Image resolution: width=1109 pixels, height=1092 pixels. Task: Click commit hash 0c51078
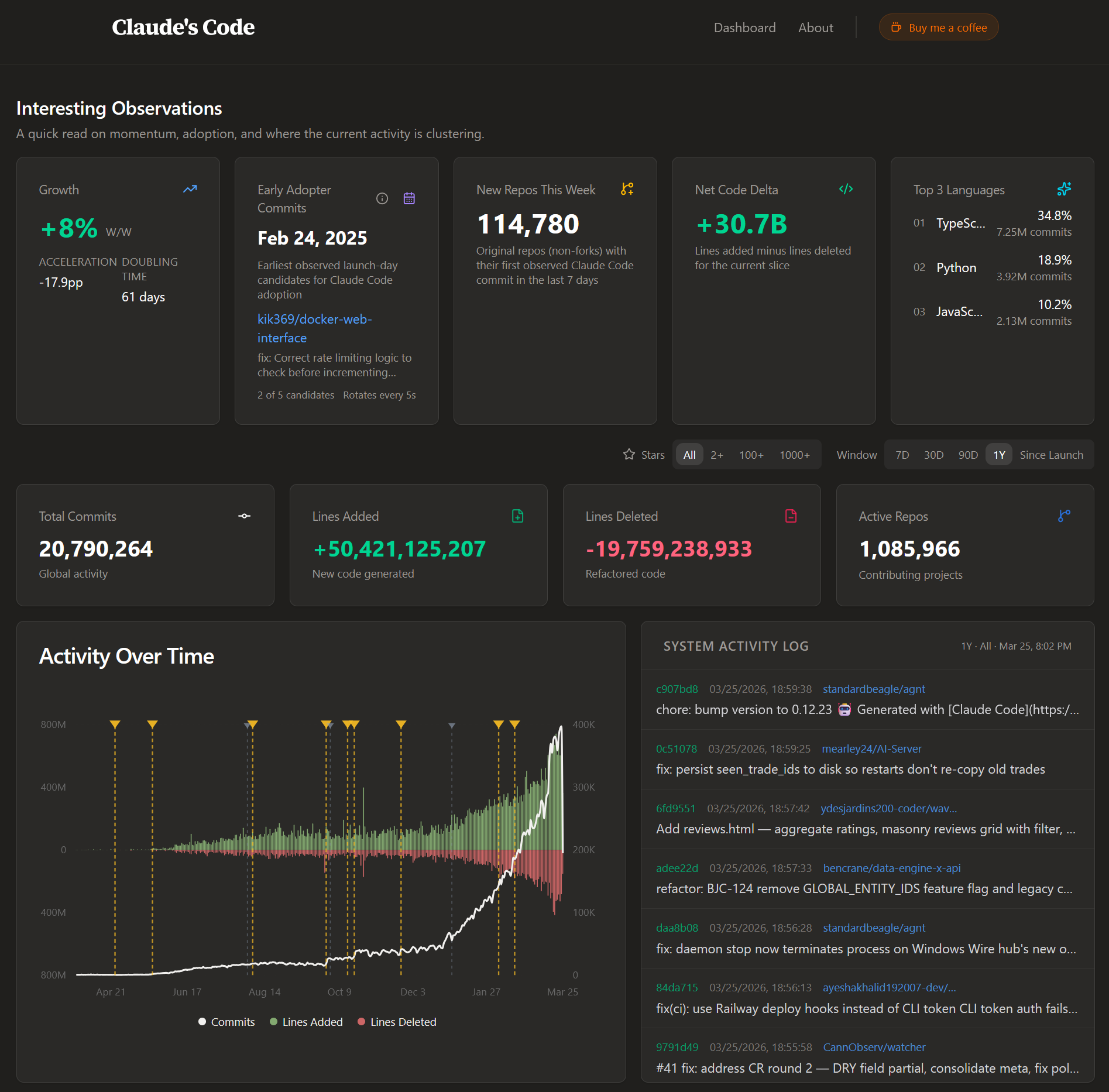pyautogui.click(x=677, y=748)
